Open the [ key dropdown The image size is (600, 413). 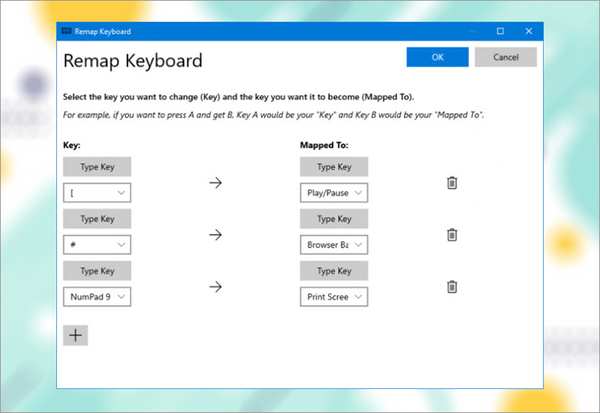pyautogui.click(x=97, y=193)
